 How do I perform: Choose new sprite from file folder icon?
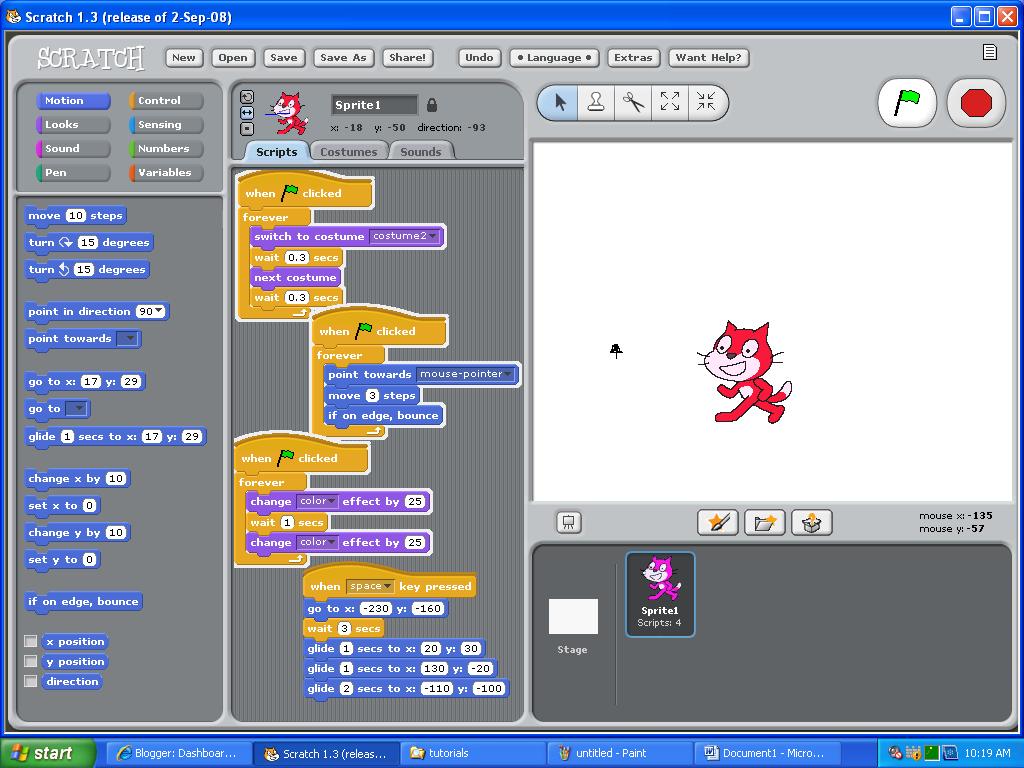coord(764,522)
